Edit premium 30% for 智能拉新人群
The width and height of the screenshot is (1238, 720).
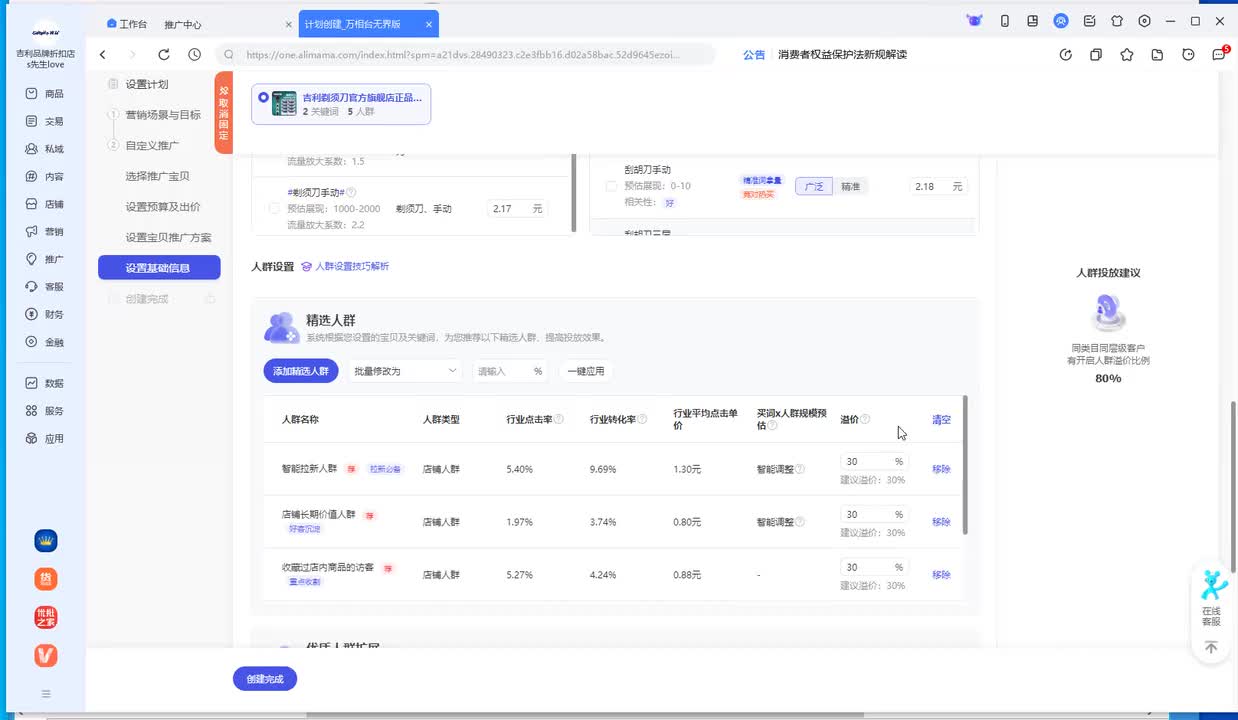tap(874, 461)
